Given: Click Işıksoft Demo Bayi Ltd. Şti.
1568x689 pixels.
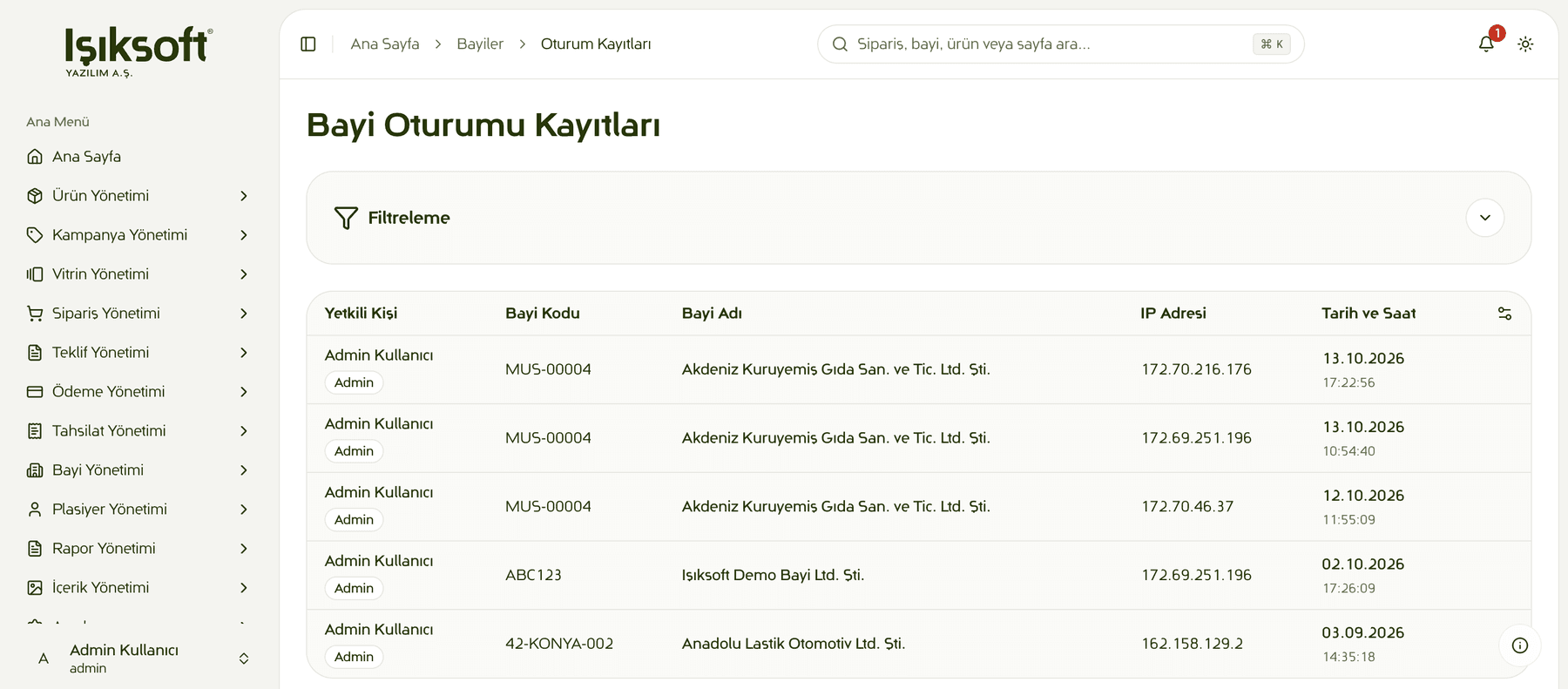Looking at the screenshot, I should tap(773, 576).
